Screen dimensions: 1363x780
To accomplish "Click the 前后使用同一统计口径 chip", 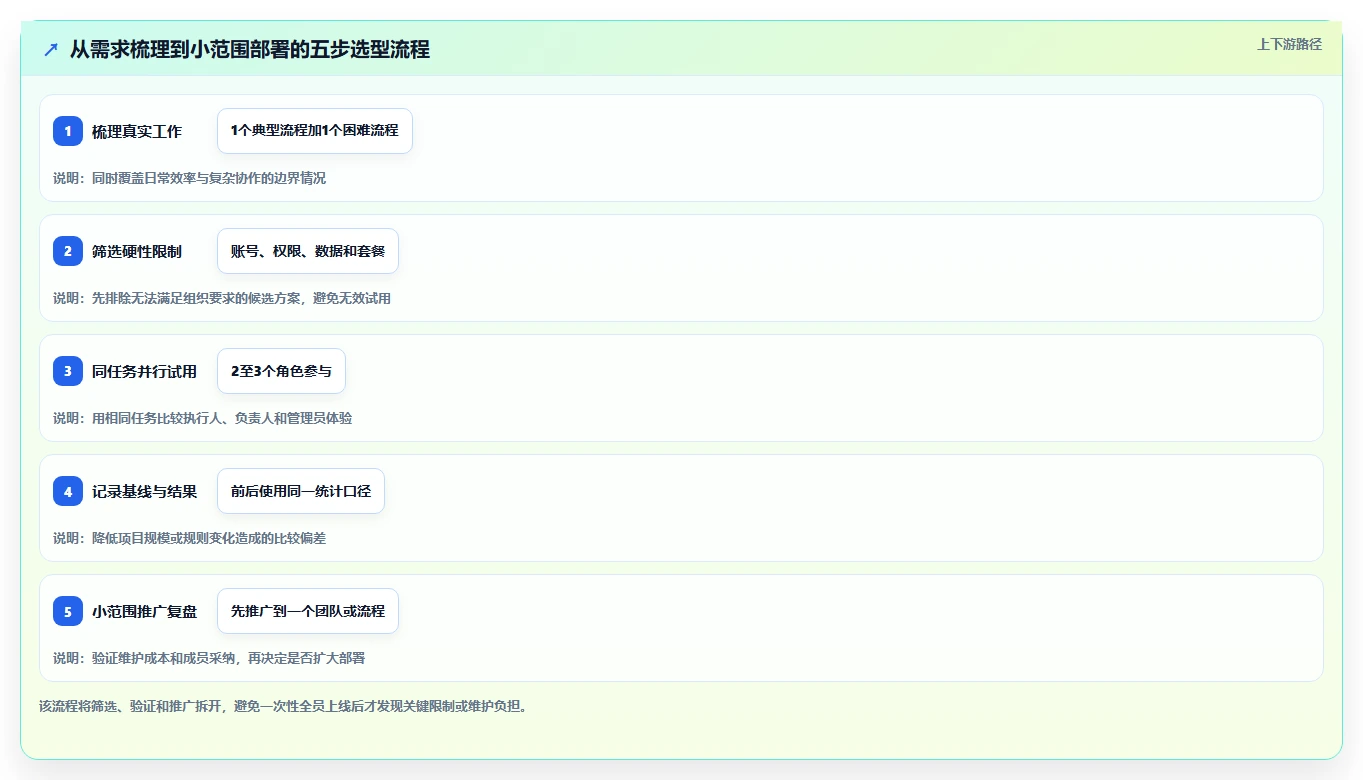I will pos(301,491).
